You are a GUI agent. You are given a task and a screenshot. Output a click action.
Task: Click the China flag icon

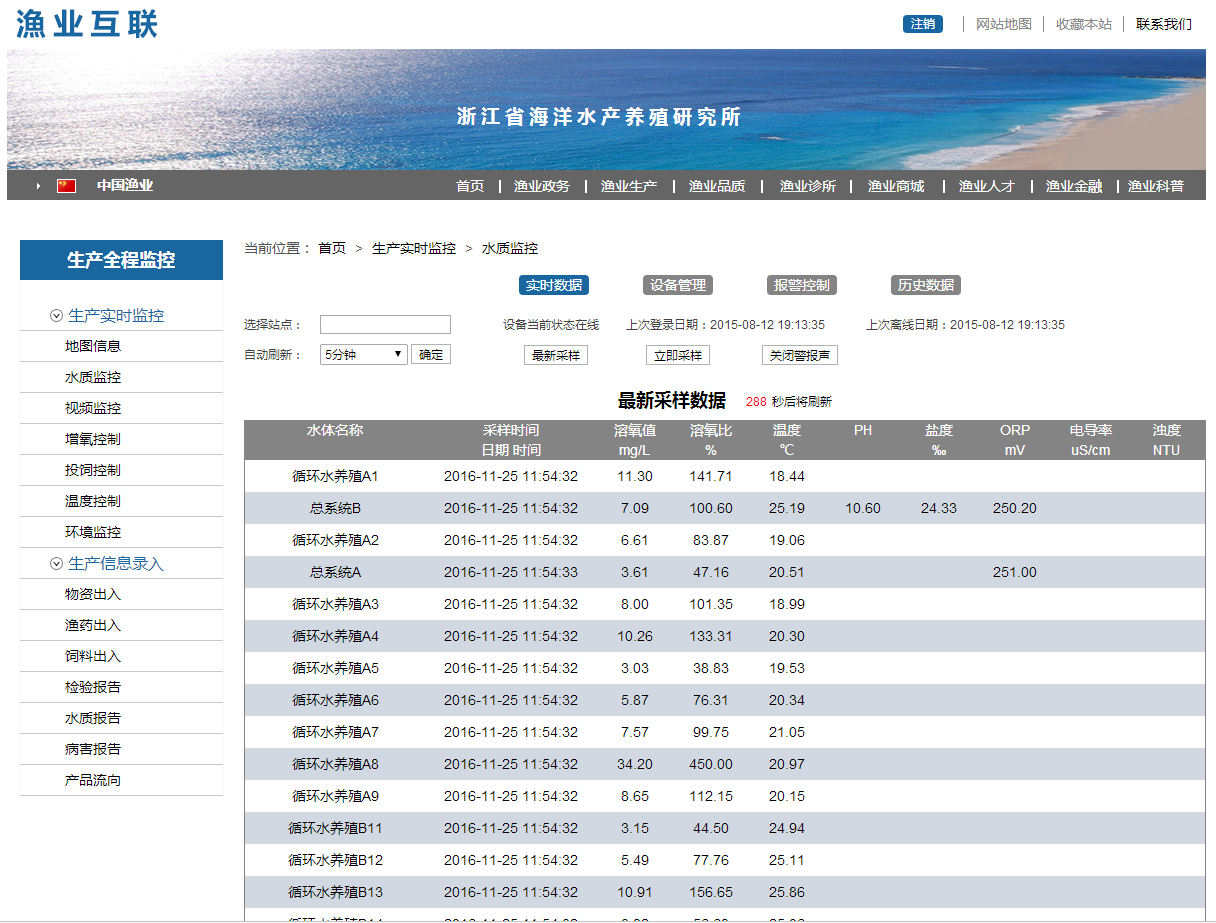(66, 186)
